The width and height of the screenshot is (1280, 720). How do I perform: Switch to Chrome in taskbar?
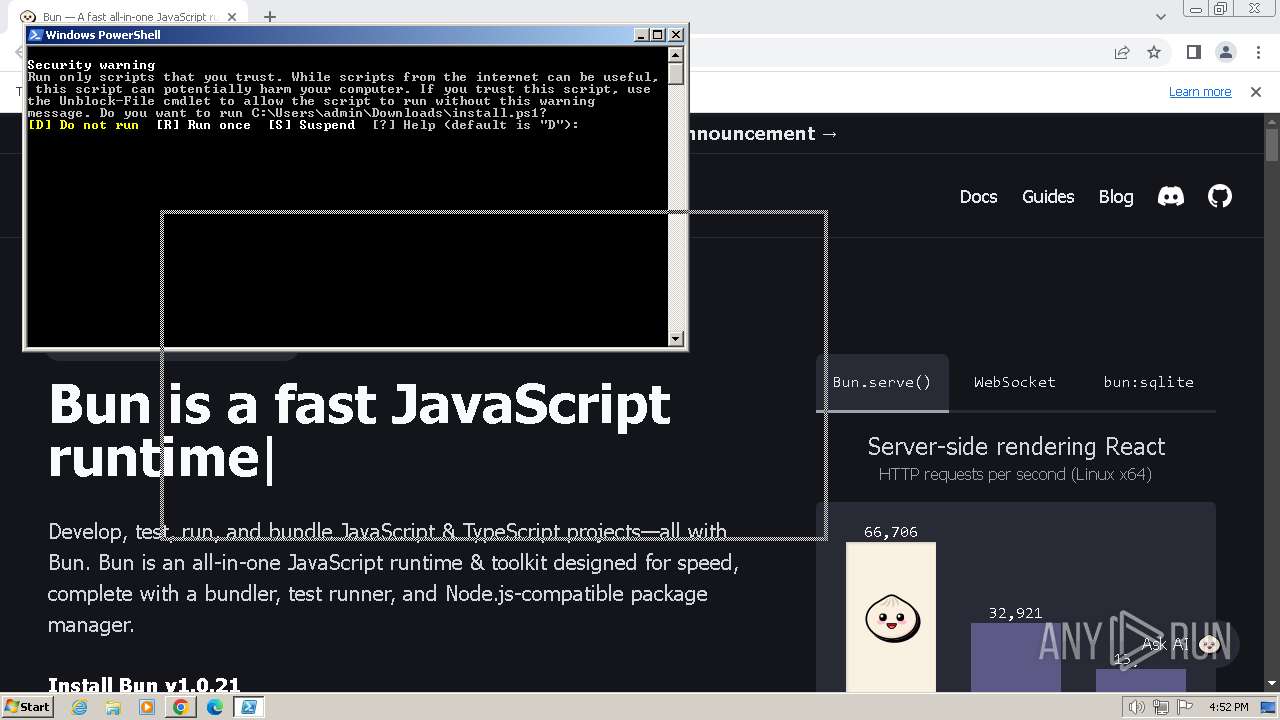181,707
